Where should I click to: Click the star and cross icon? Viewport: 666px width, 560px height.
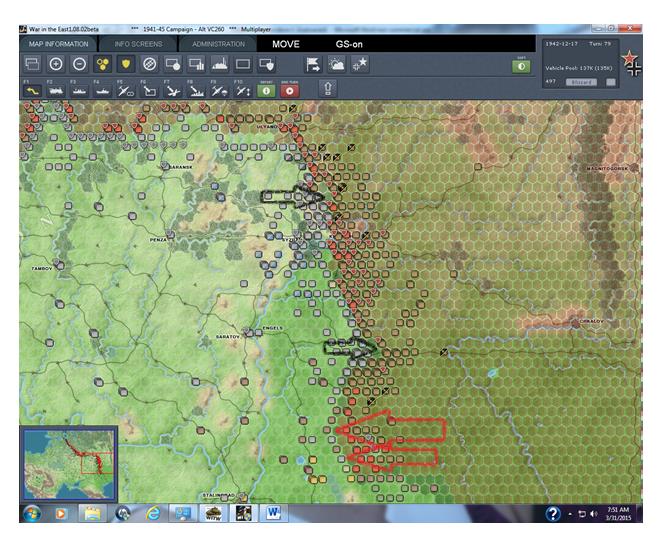coord(360,64)
